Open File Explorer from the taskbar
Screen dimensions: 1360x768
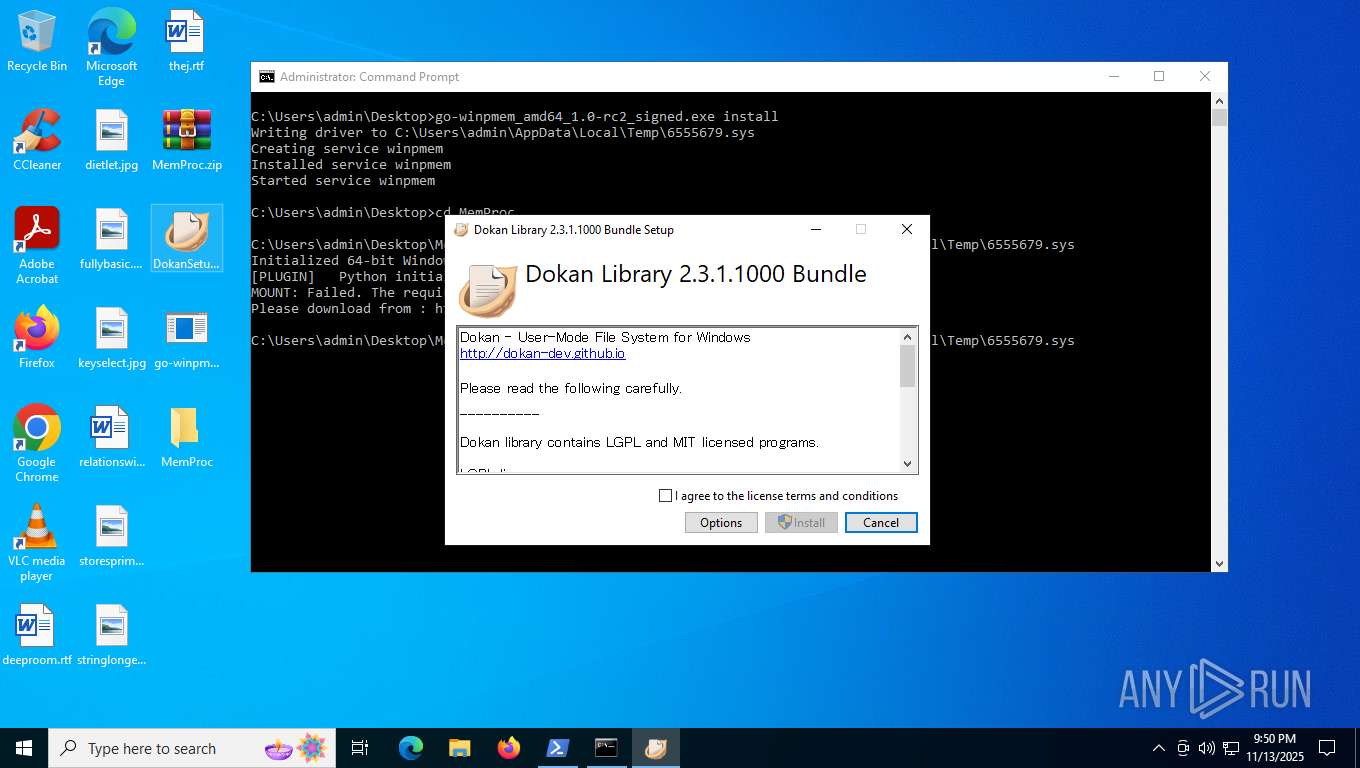[459, 748]
